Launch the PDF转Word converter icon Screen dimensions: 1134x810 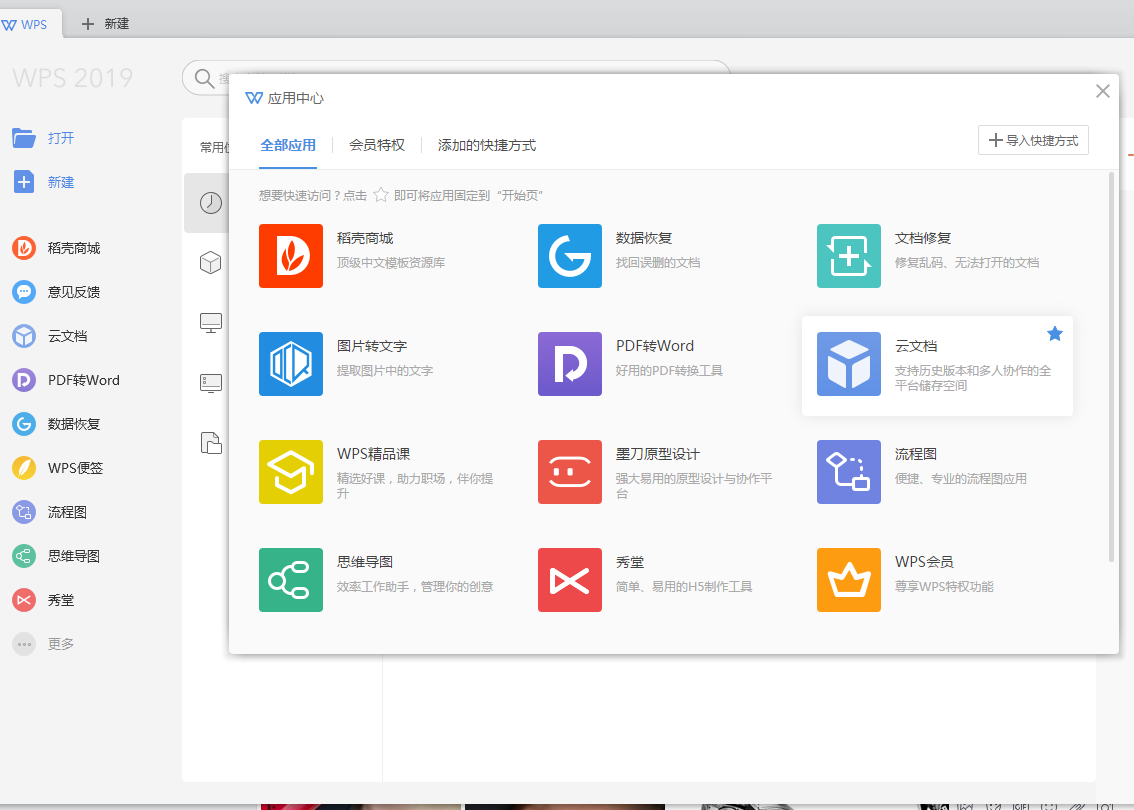coord(570,364)
